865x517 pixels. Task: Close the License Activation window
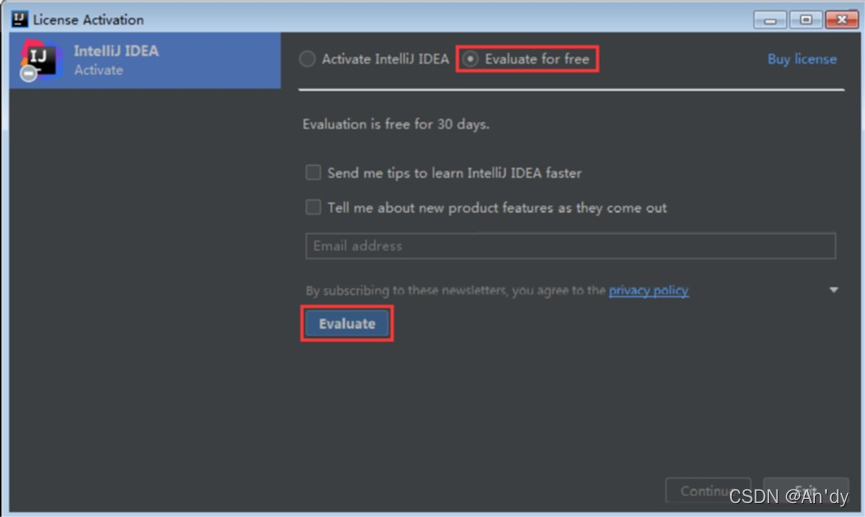point(841,20)
